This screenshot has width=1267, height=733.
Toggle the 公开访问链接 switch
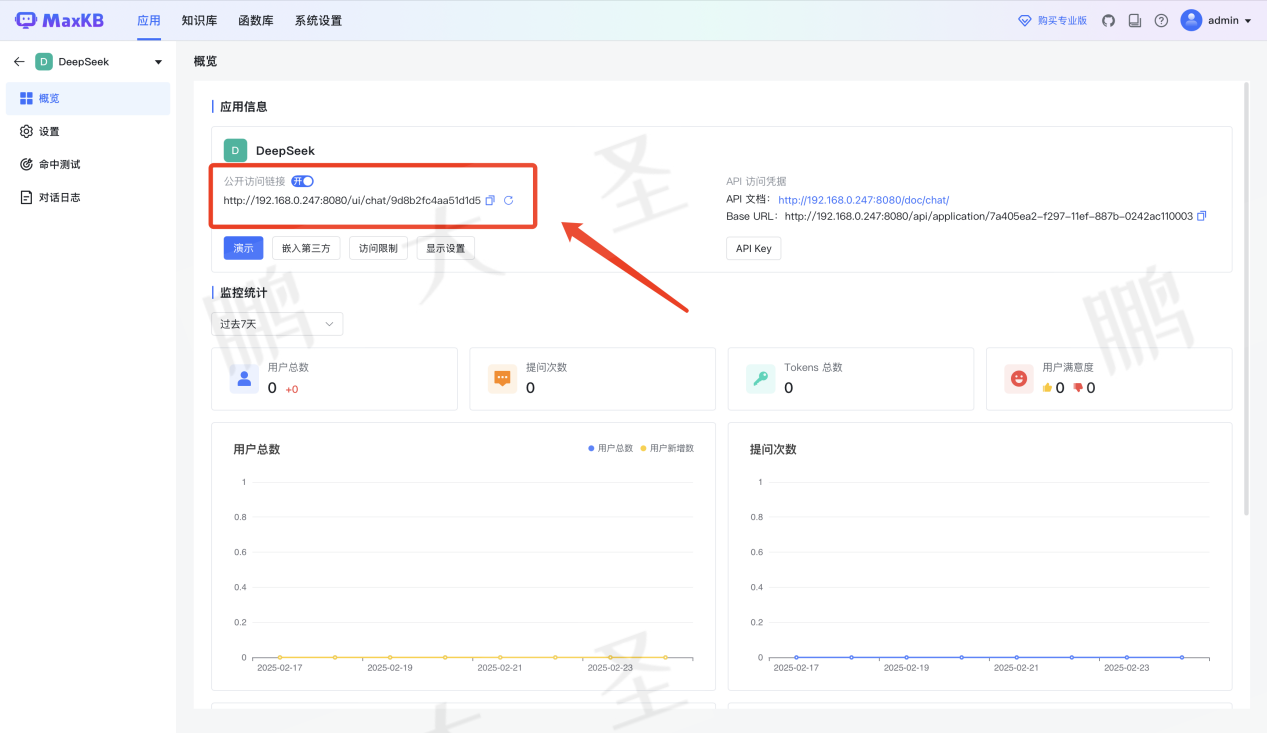click(x=303, y=181)
